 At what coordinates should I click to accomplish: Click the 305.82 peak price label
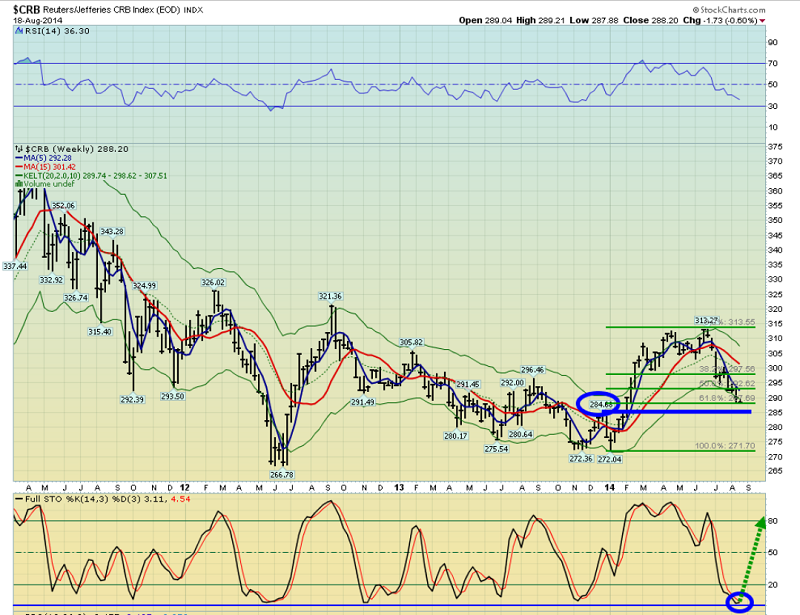411,342
